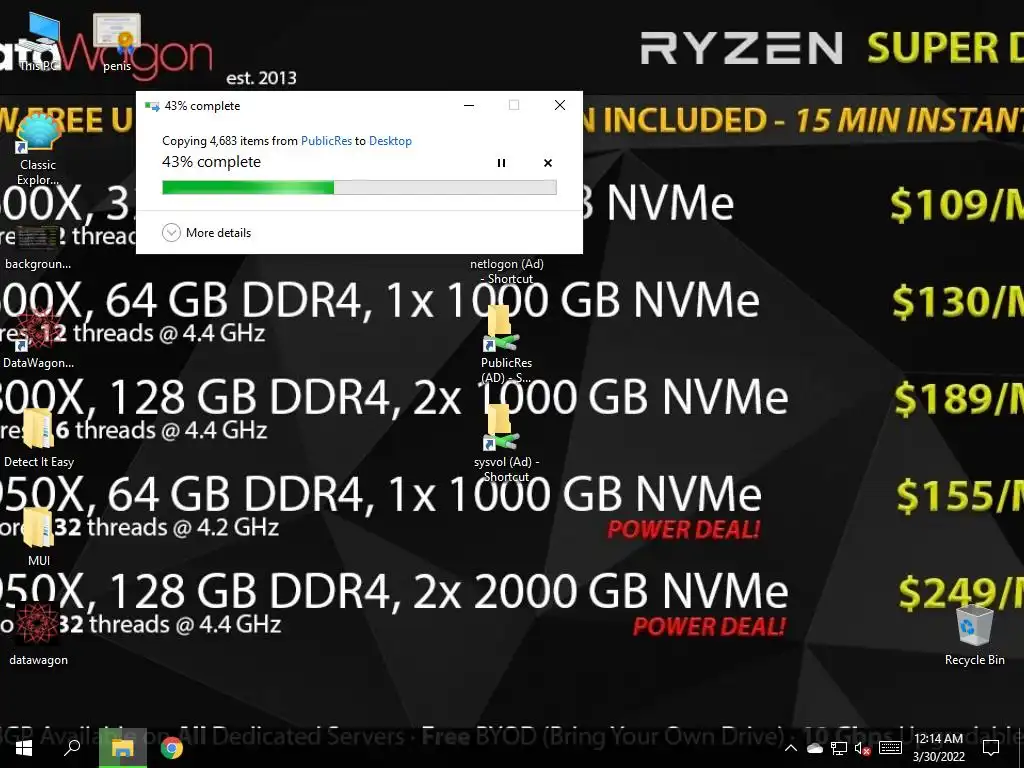
Task: Open the notification action center
Action: pyautogui.click(x=991, y=748)
